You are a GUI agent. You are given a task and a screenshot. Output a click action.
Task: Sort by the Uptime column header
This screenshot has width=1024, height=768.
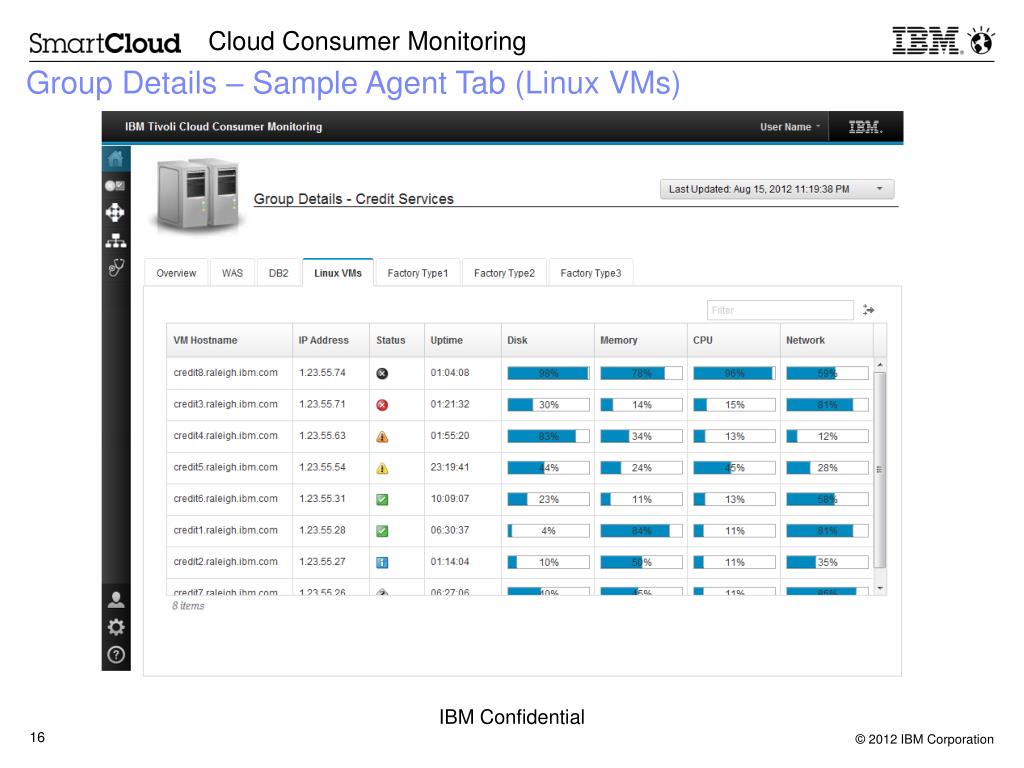click(463, 340)
